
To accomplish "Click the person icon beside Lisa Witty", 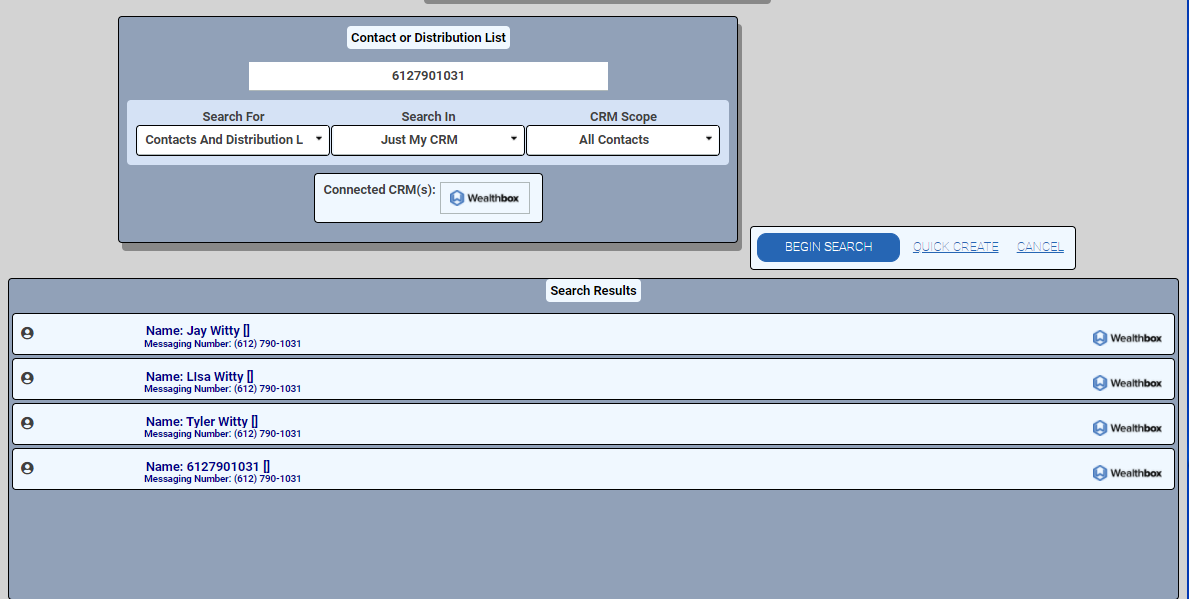I will (27, 378).
